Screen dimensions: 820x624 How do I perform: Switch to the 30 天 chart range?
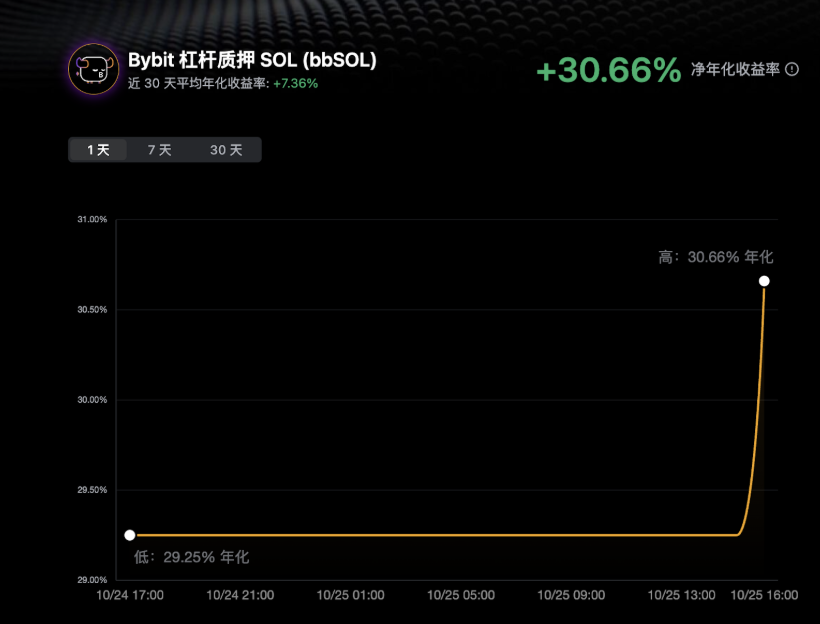tap(226, 150)
